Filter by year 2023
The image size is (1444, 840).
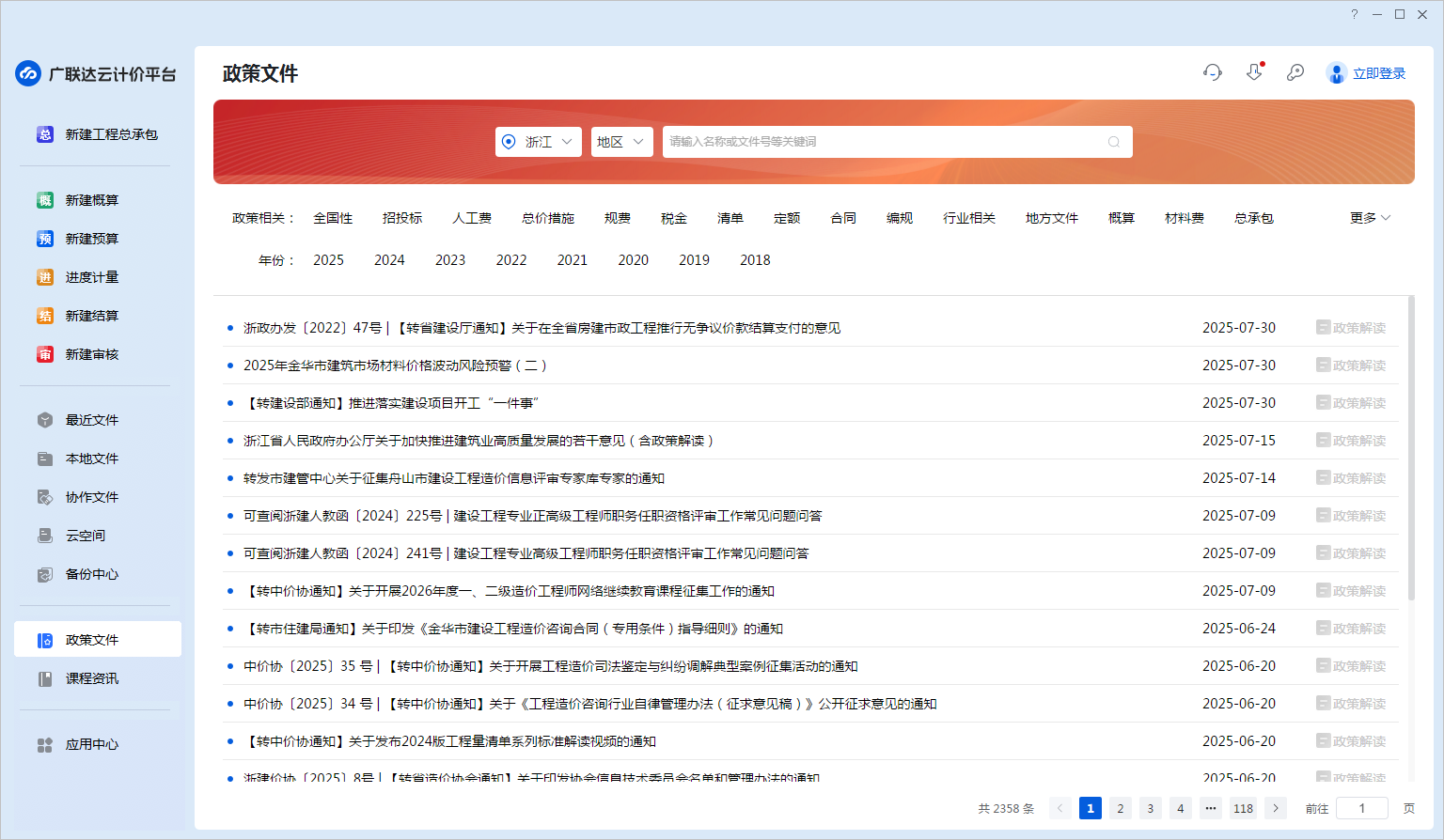coord(450,260)
